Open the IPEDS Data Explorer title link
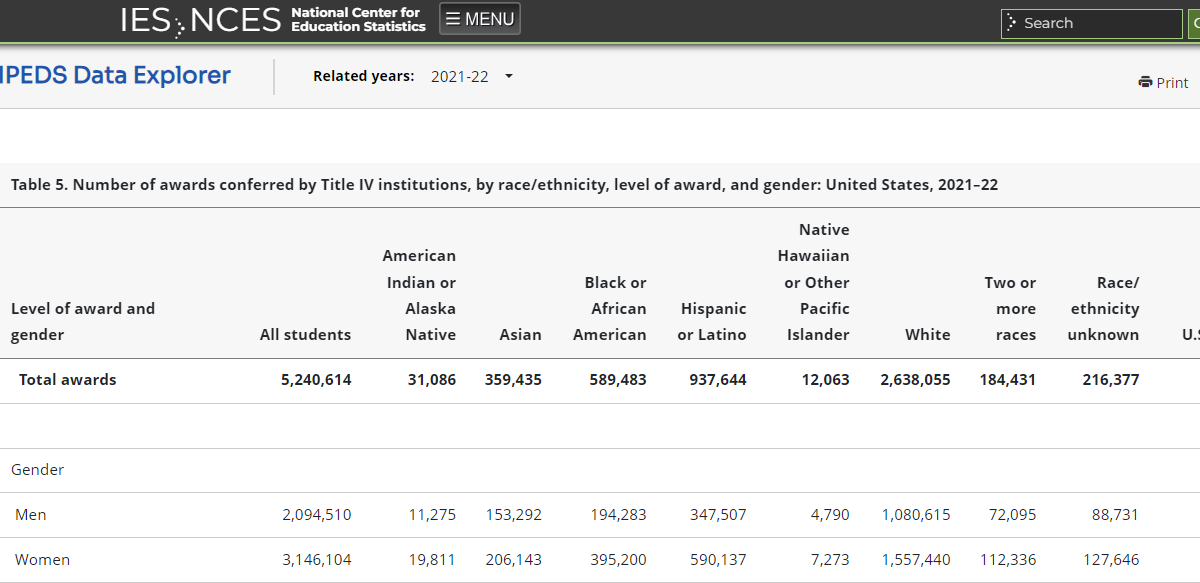This screenshot has width=1200, height=583. tap(116, 76)
